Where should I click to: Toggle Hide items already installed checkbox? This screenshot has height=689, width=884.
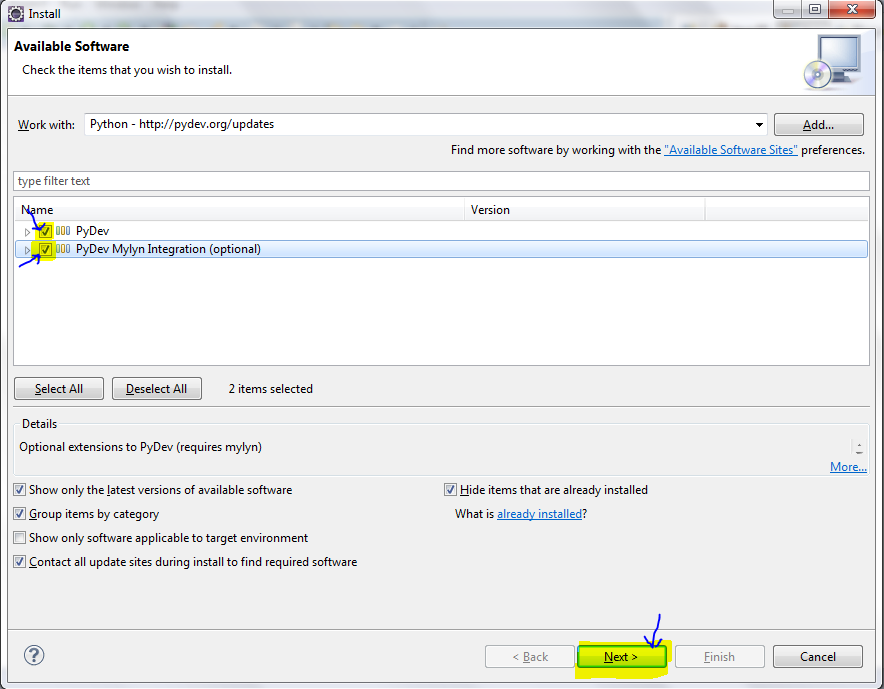pos(450,489)
